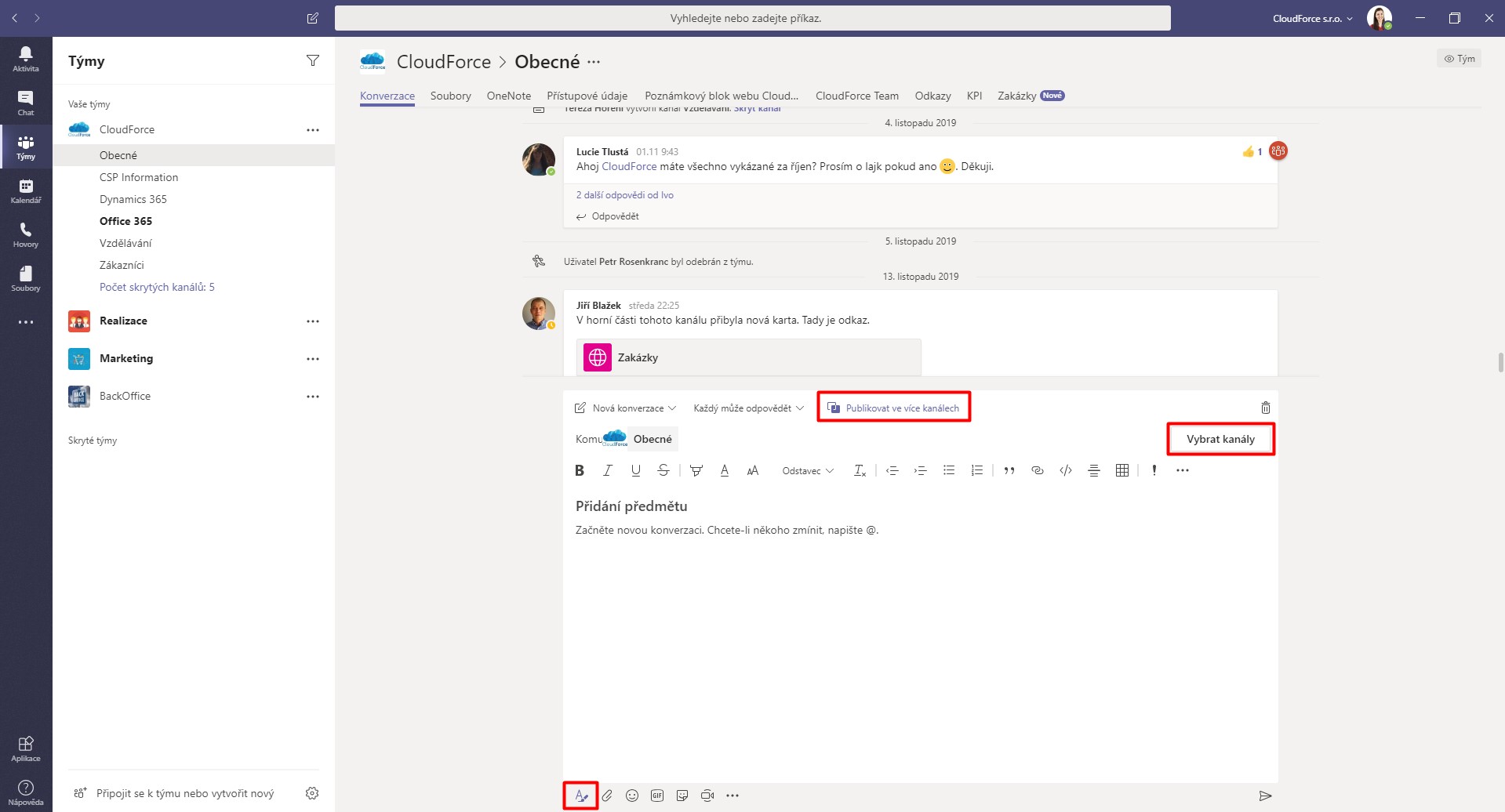
Task: Switch to the Soubory tab
Action: (x=451, y=96)
